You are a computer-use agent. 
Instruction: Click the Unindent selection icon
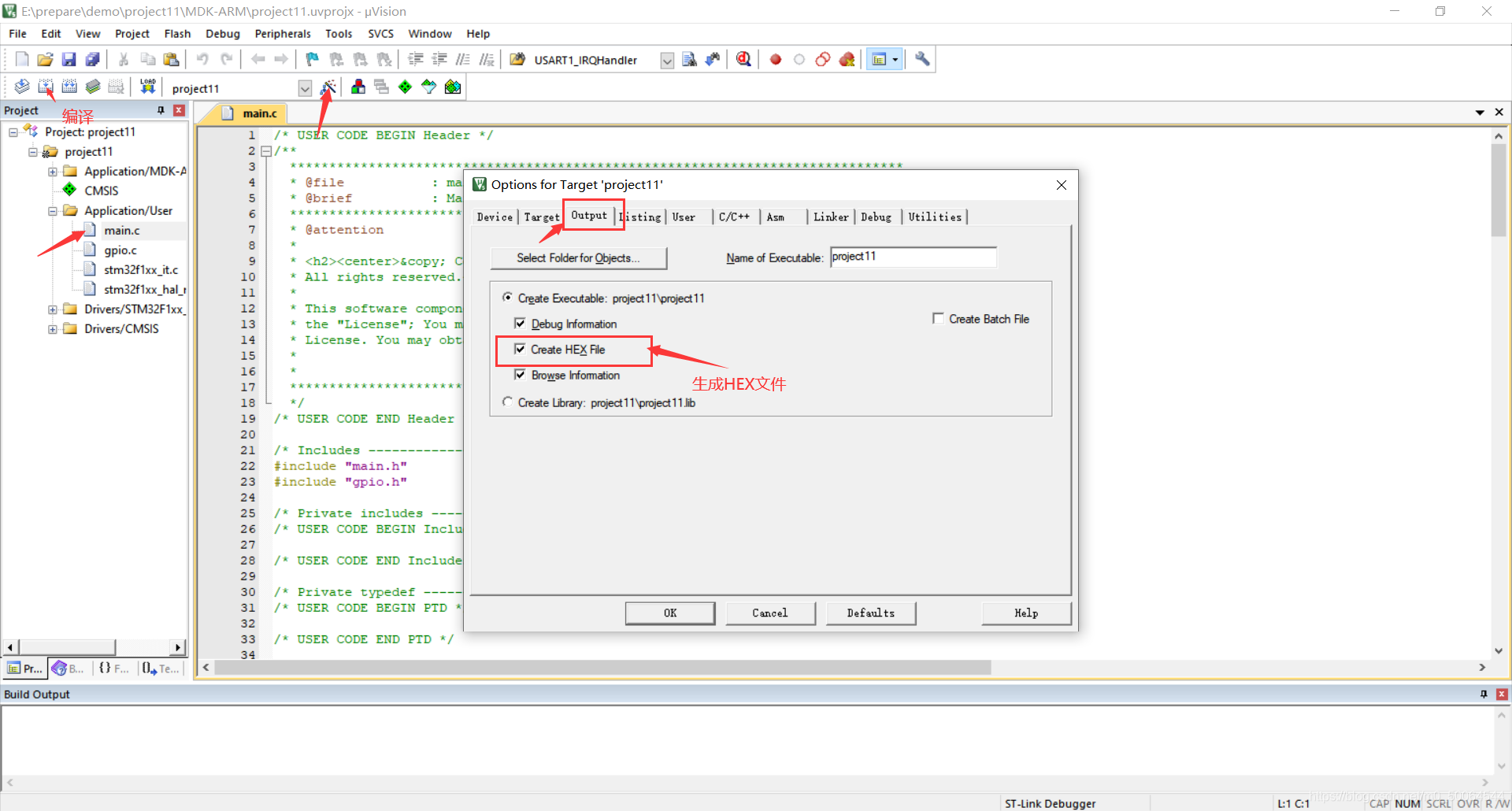(439, 60)
